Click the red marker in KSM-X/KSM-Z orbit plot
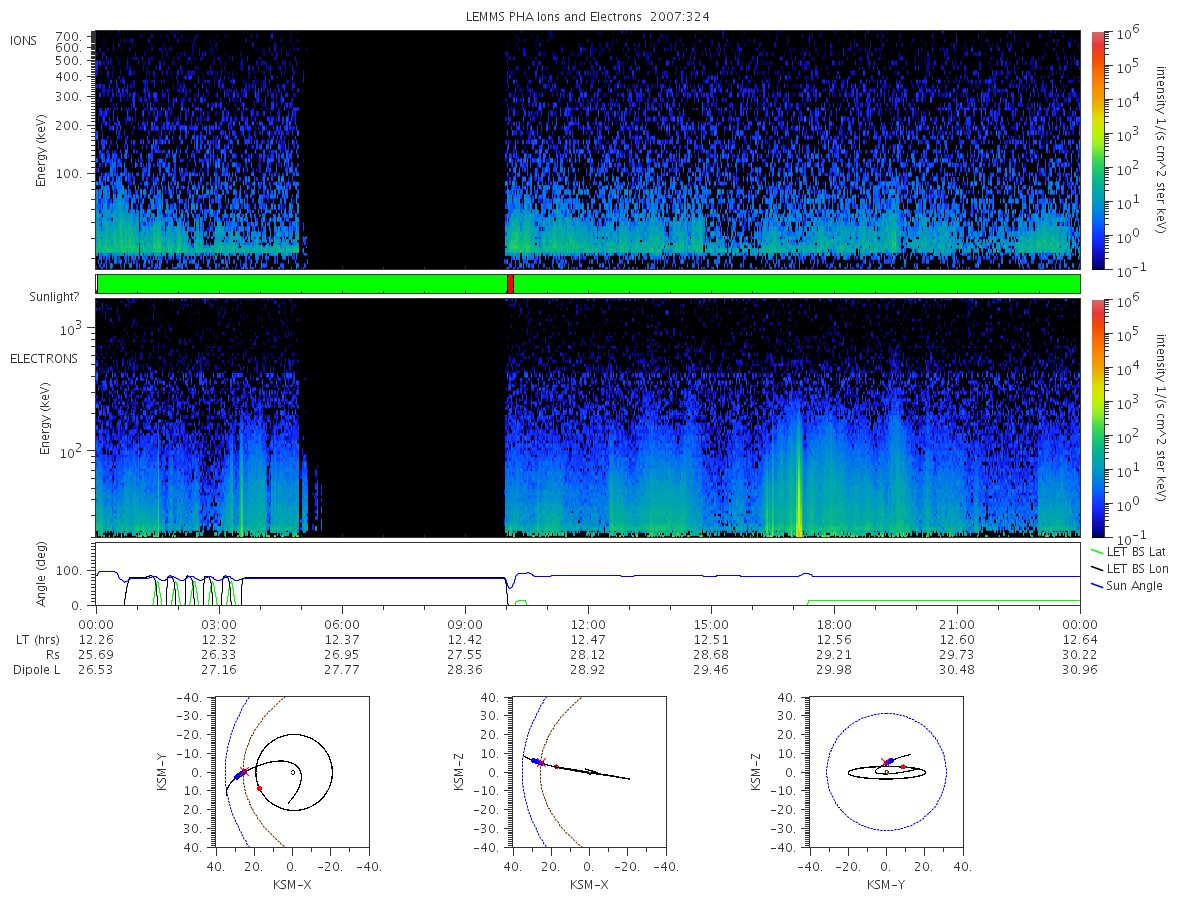Image resolution: width=1200 pixels, height=900 pixels. tap(556, 767)
